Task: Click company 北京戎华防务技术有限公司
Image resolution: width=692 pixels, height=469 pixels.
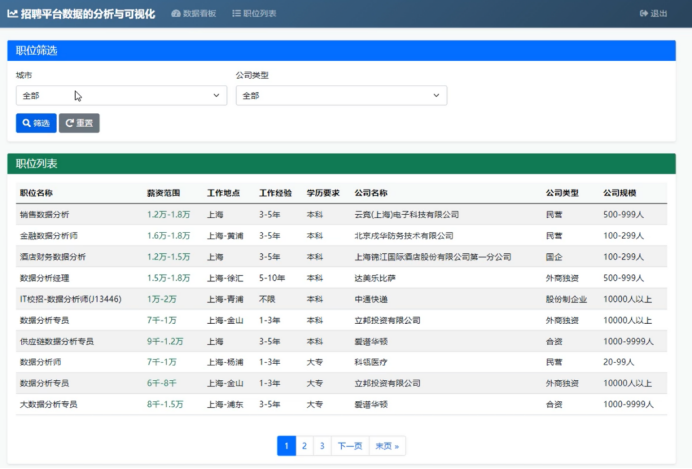Action: [x=404, y=236]
